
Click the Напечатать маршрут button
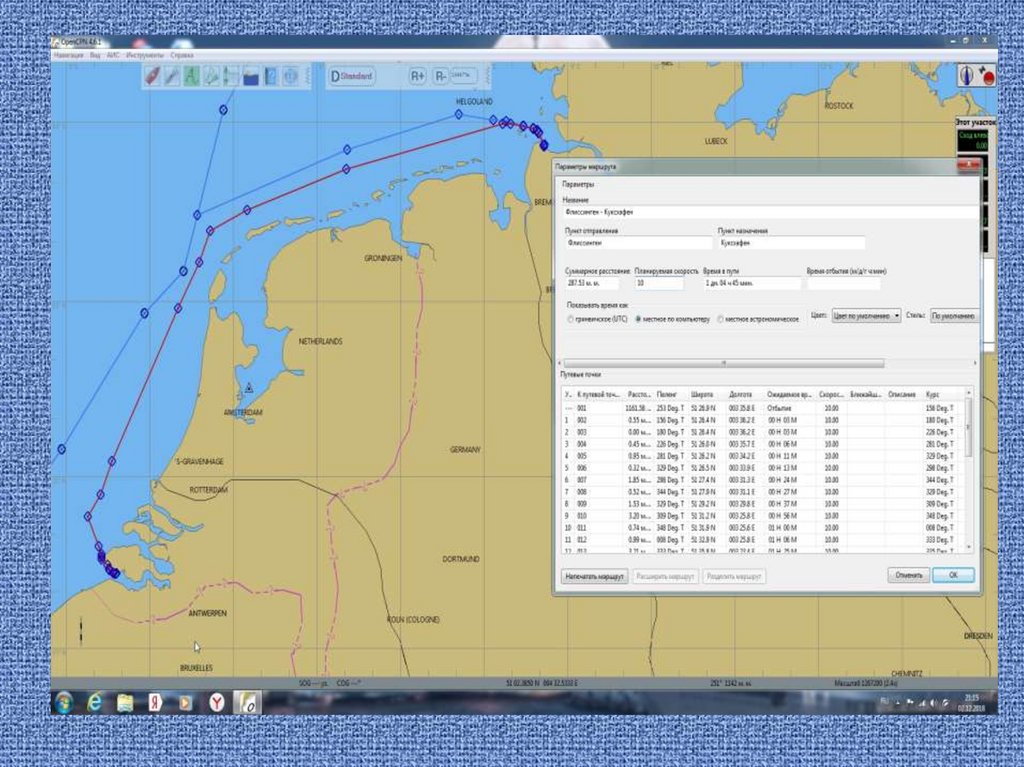tap(594, 577)
